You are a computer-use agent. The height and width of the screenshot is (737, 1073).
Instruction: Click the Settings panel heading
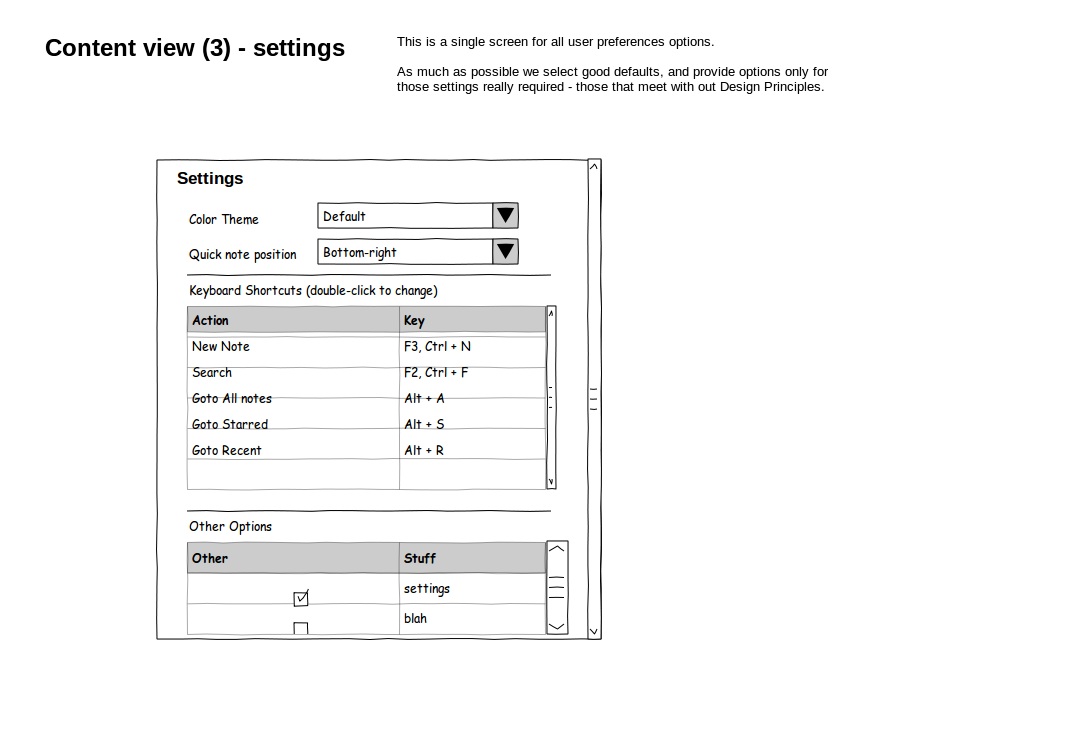(x=210, y=178)
